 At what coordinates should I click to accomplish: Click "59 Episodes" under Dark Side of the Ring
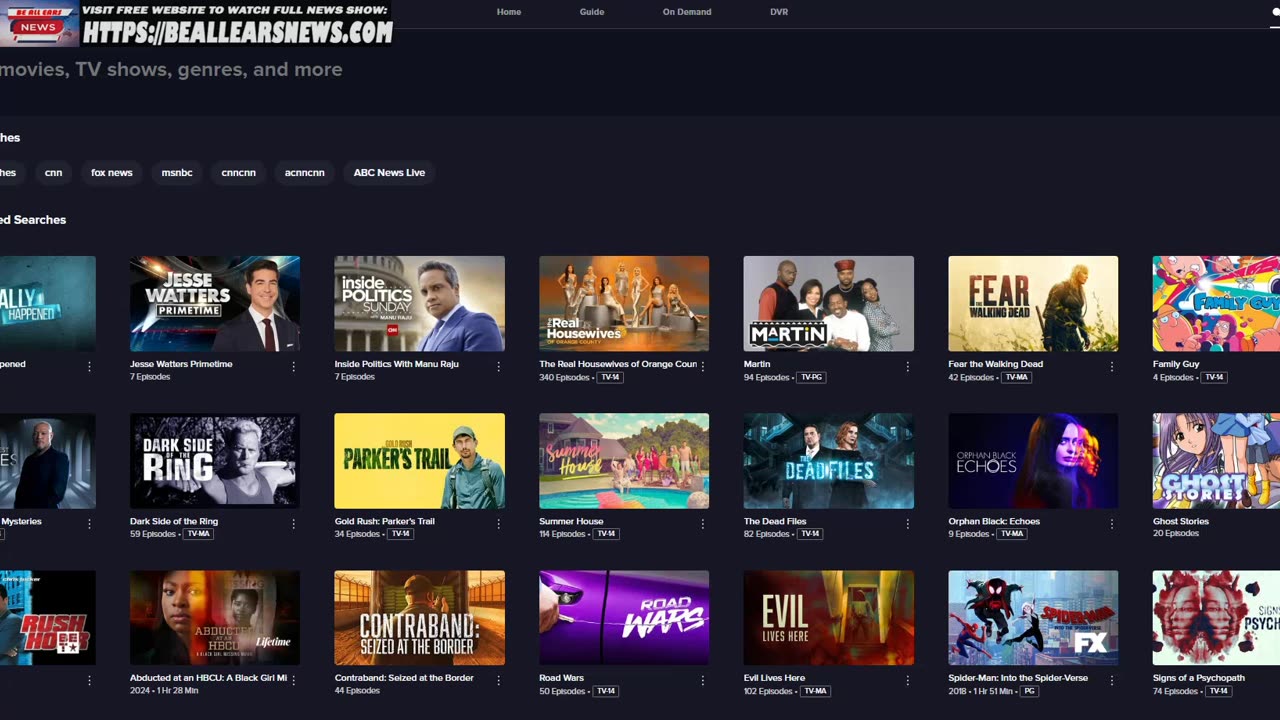pos(153,534)
